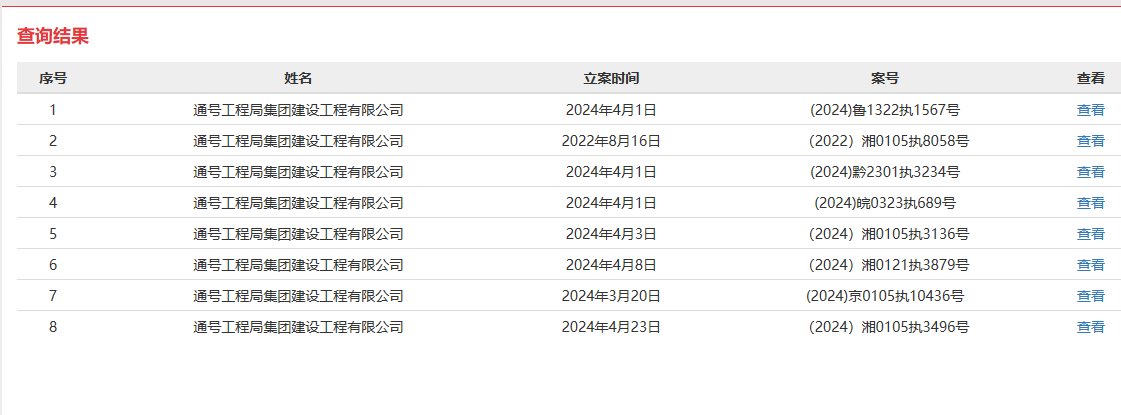Click the 查看 column header
This screenshot has height=415, width=1121.
click(x=1090, y=78)
